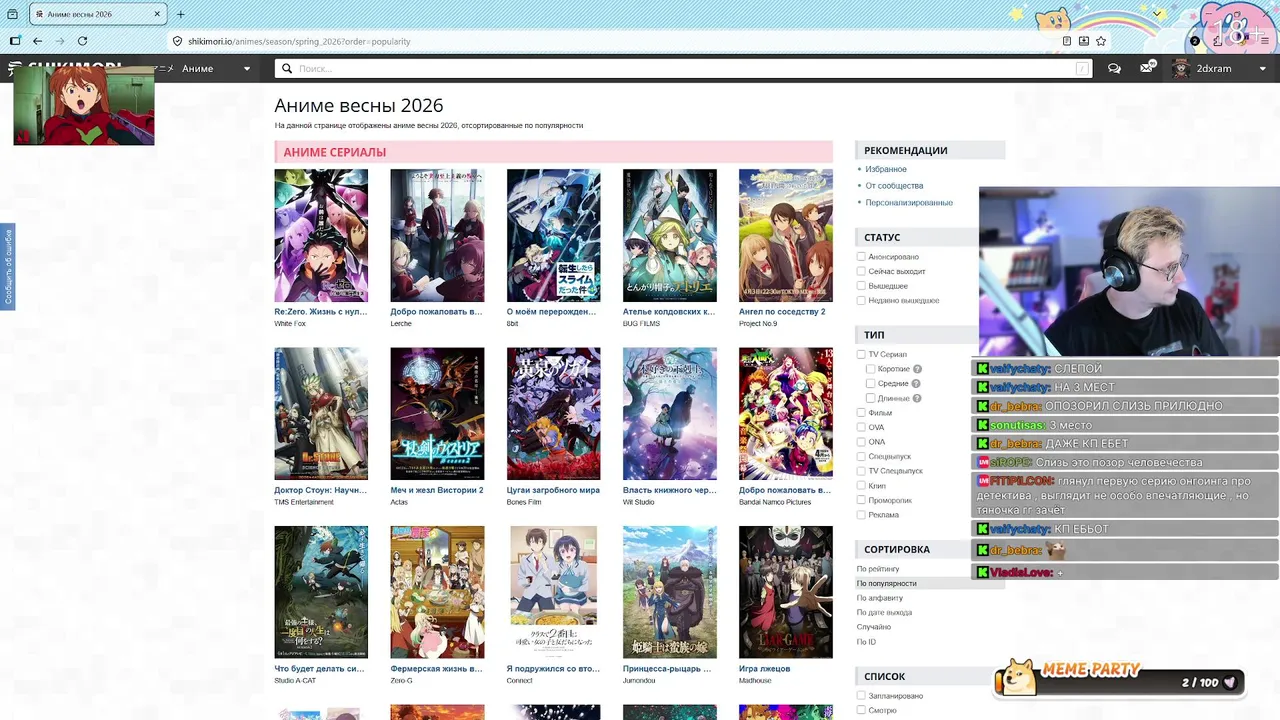1280x720 pixels.
Task: Show site security shield information
Action: click(178, 41)
